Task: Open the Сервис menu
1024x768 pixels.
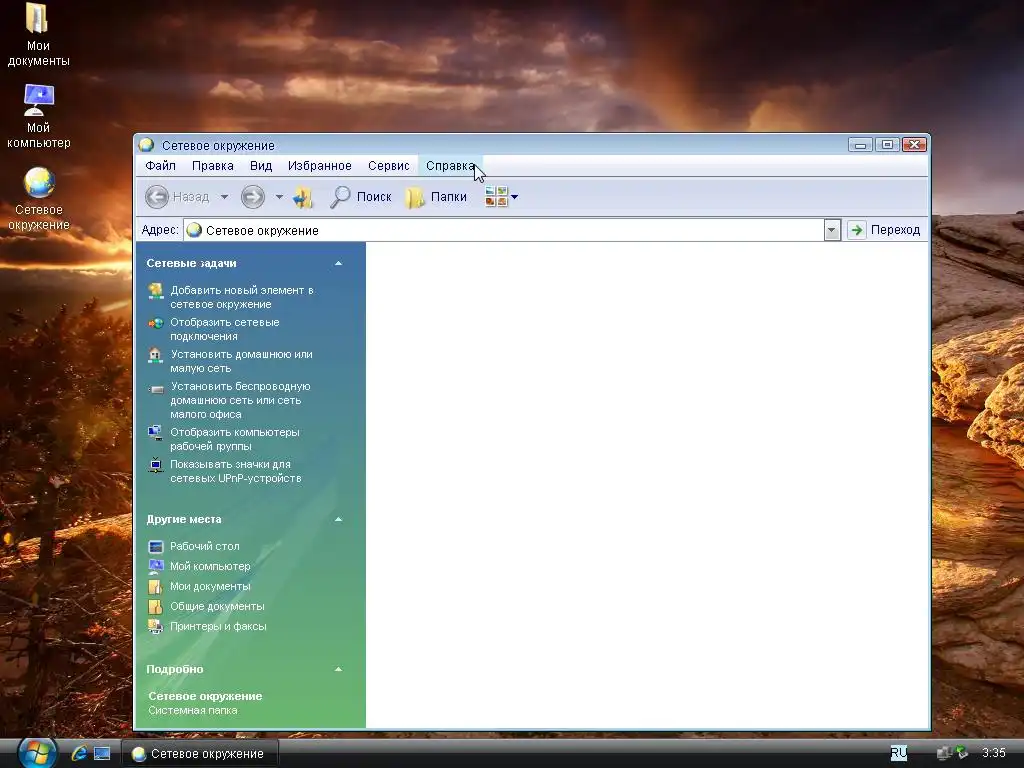Action: click(389, 166)
